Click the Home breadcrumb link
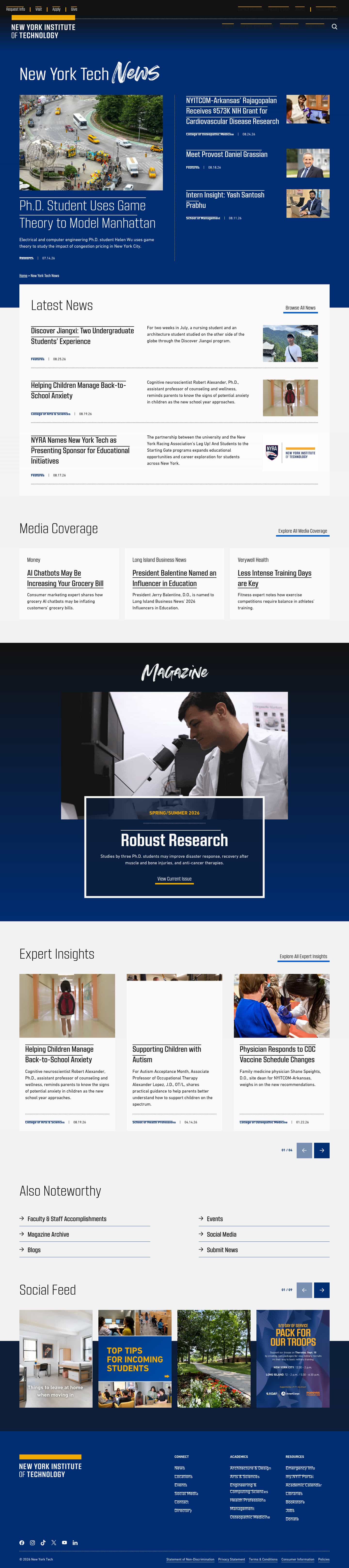 23,276
